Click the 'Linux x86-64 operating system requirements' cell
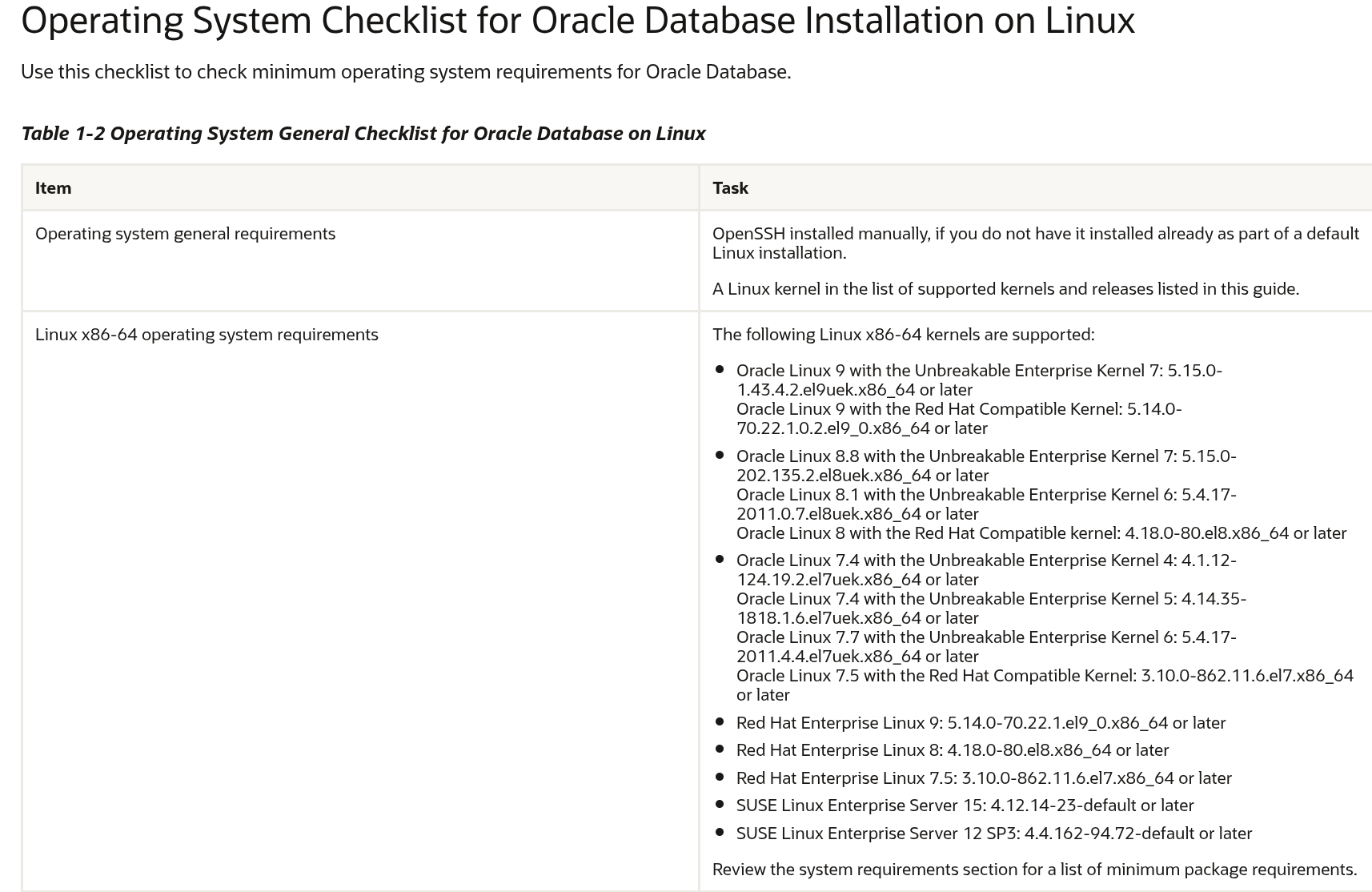This screenshot has width=1372, height=892. tap(207, 335)
